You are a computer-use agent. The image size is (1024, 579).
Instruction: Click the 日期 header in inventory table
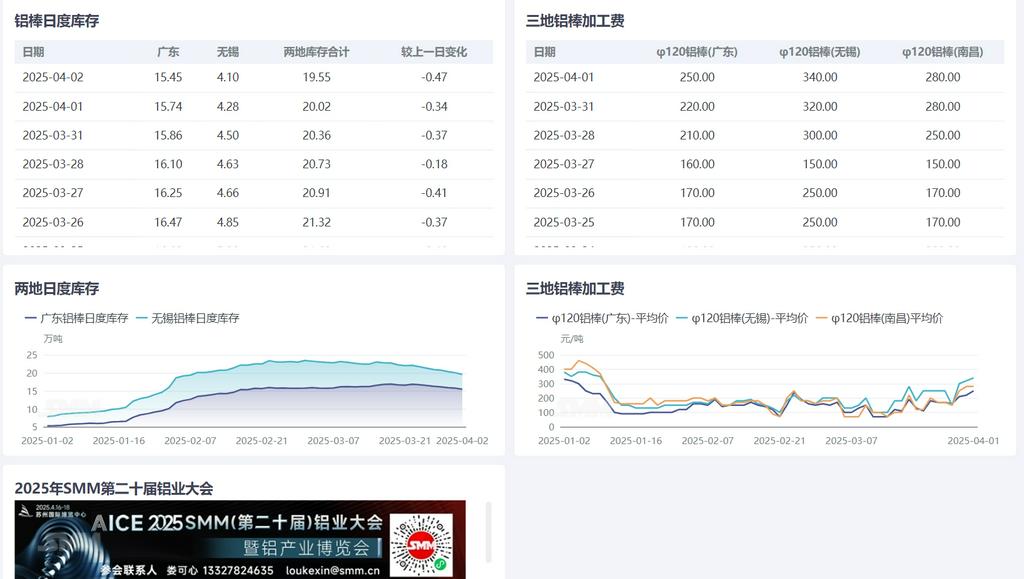pyautogui.click(x=33, y=52)
